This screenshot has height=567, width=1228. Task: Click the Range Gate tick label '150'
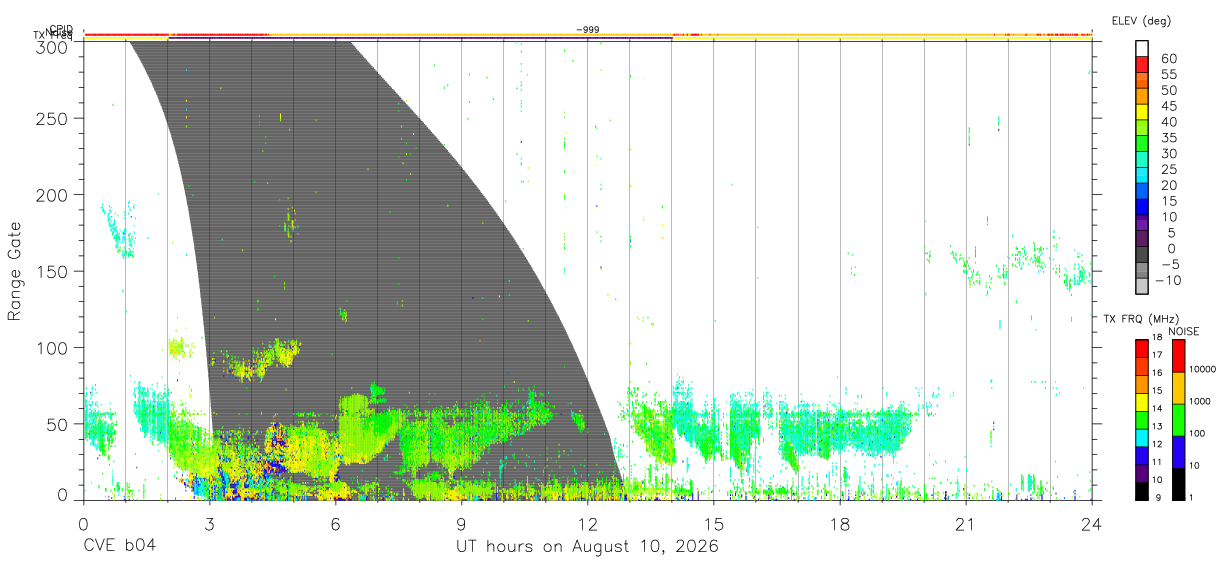tap(52, 271)
